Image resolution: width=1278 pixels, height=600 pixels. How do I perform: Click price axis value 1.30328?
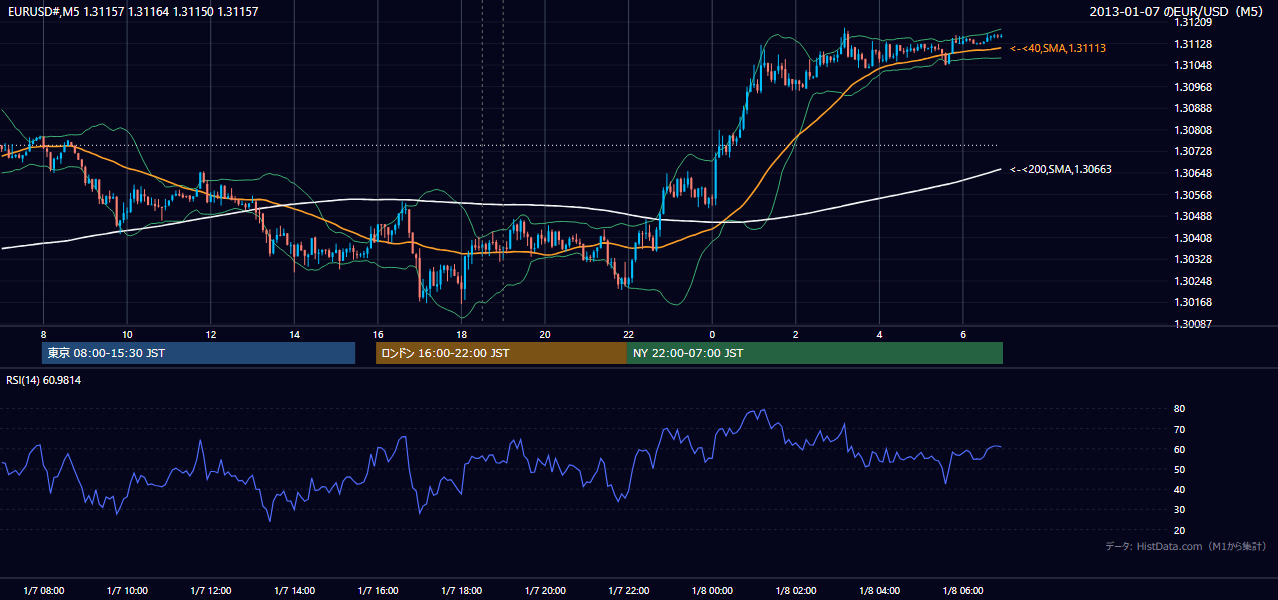click(1194, 259)
